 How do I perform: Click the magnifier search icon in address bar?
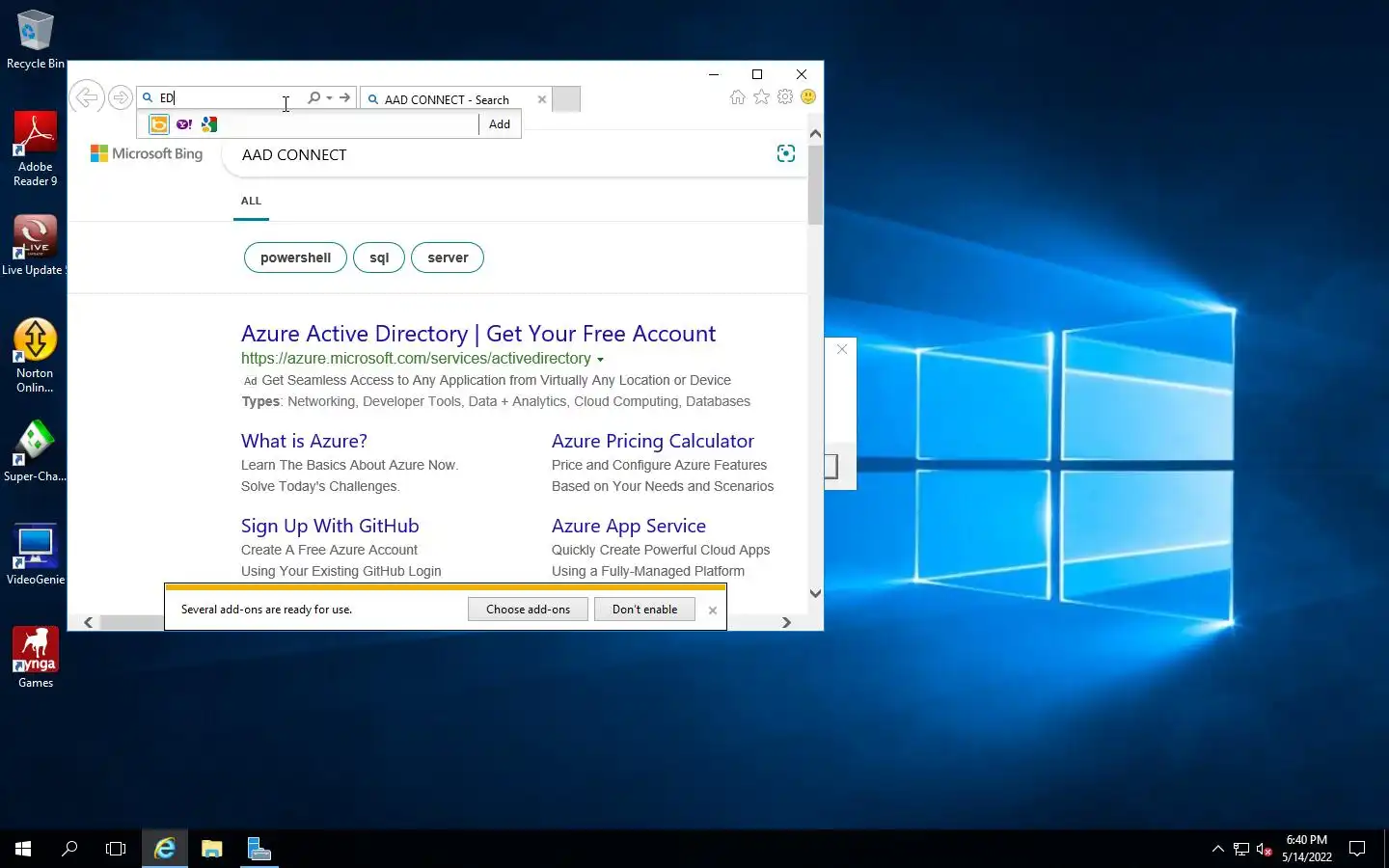[313, 97]
